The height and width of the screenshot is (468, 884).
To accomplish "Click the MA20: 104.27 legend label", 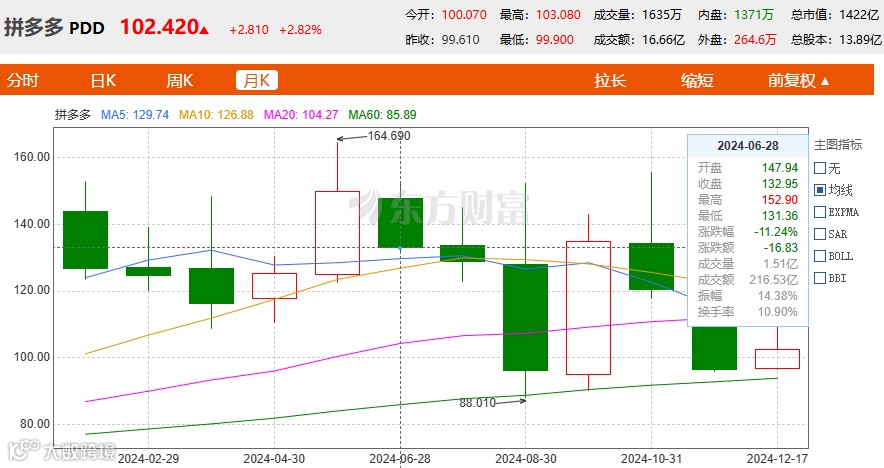I will pos(301,115).
